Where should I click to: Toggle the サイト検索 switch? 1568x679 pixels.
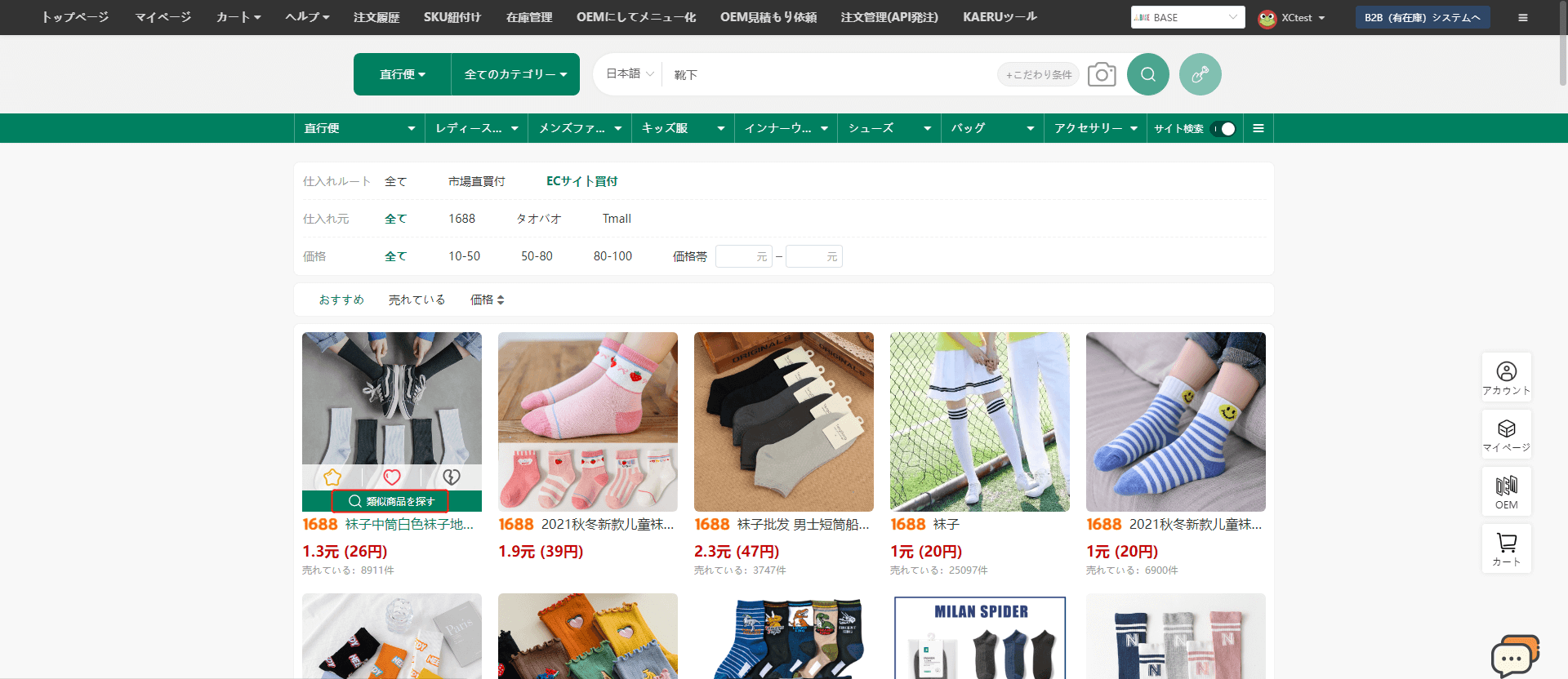[1223, 128]
